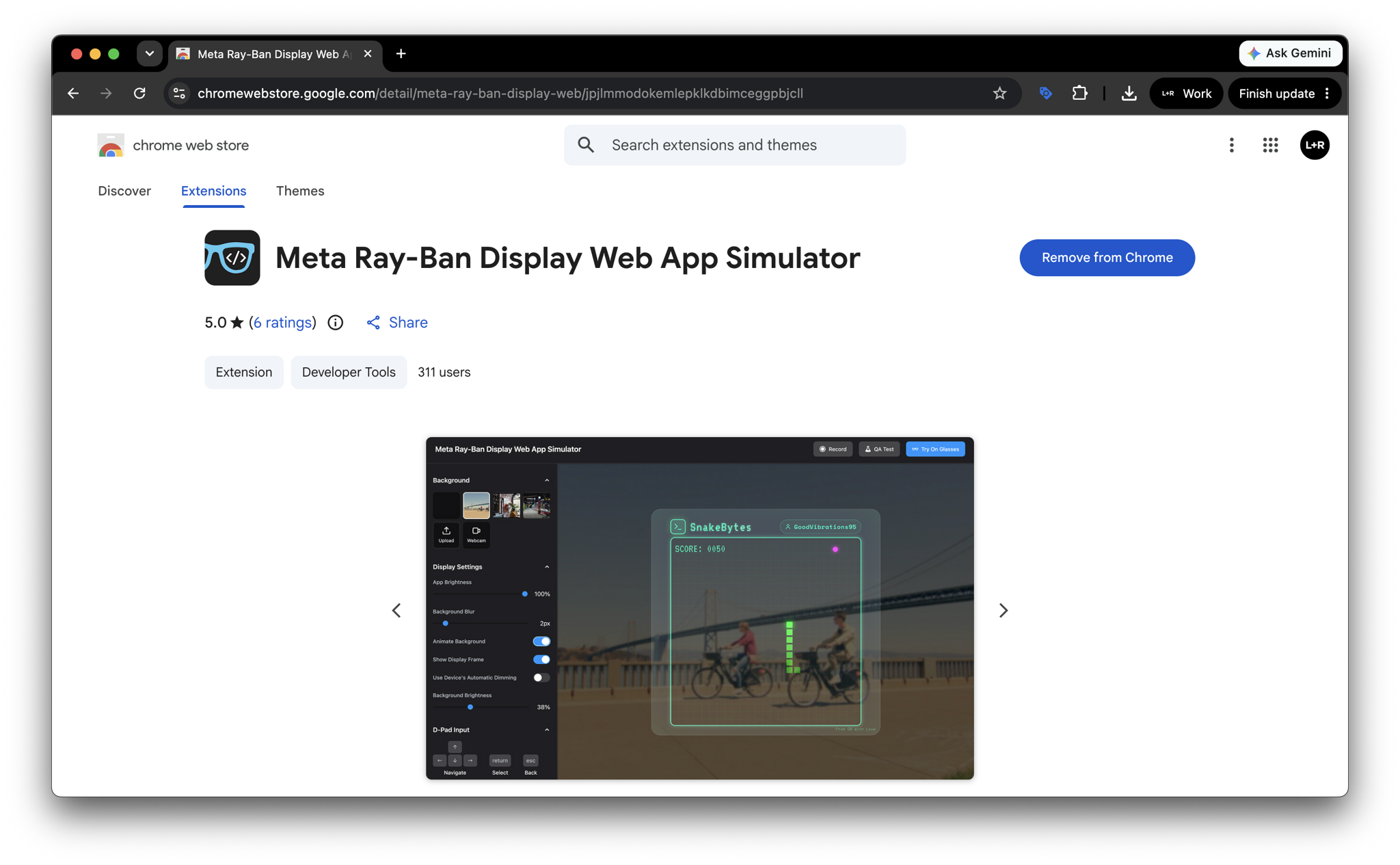Switch to the Themes tab
Screen dimensions: 1400x865
pyautogui.click(x=300, y=191)
